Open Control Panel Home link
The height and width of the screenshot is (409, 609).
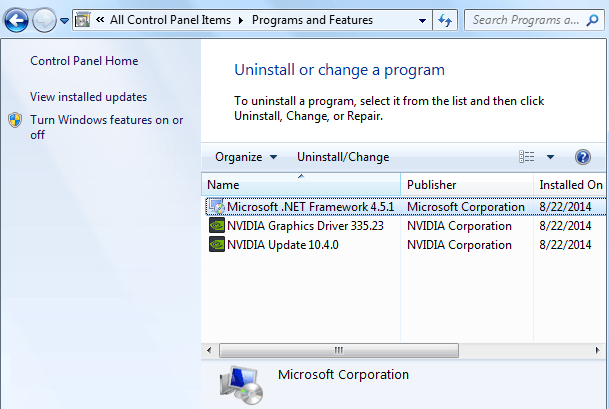point(84,61)
